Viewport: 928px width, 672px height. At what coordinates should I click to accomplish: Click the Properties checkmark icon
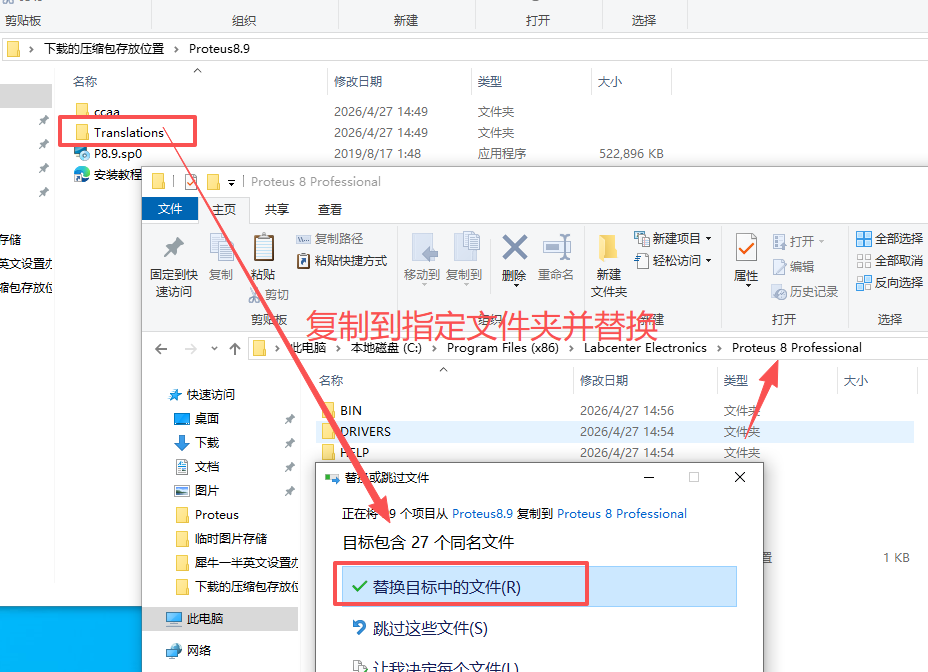pyautogui.click(x=746, y=247)
